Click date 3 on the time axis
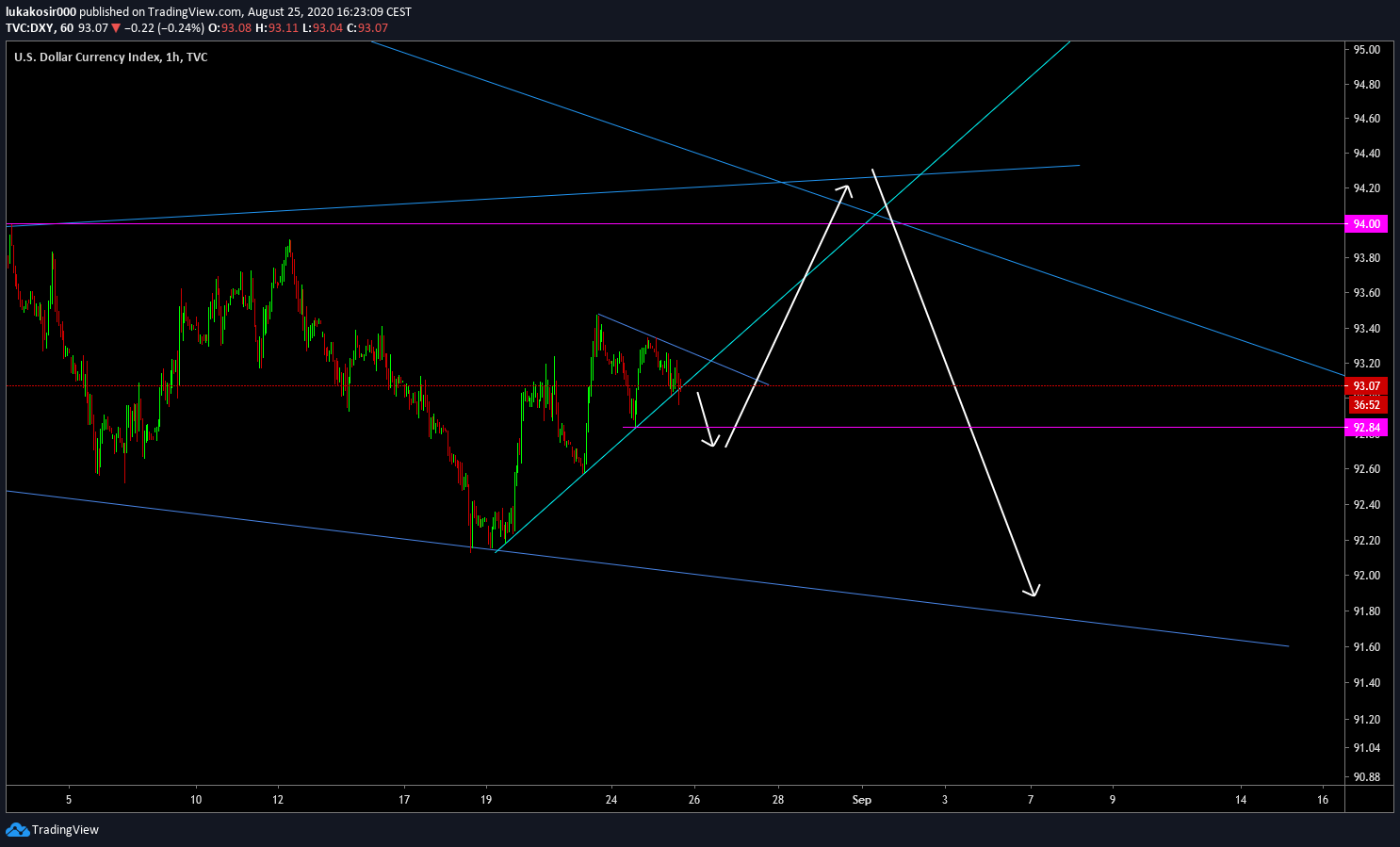 (x=945, y=800)
